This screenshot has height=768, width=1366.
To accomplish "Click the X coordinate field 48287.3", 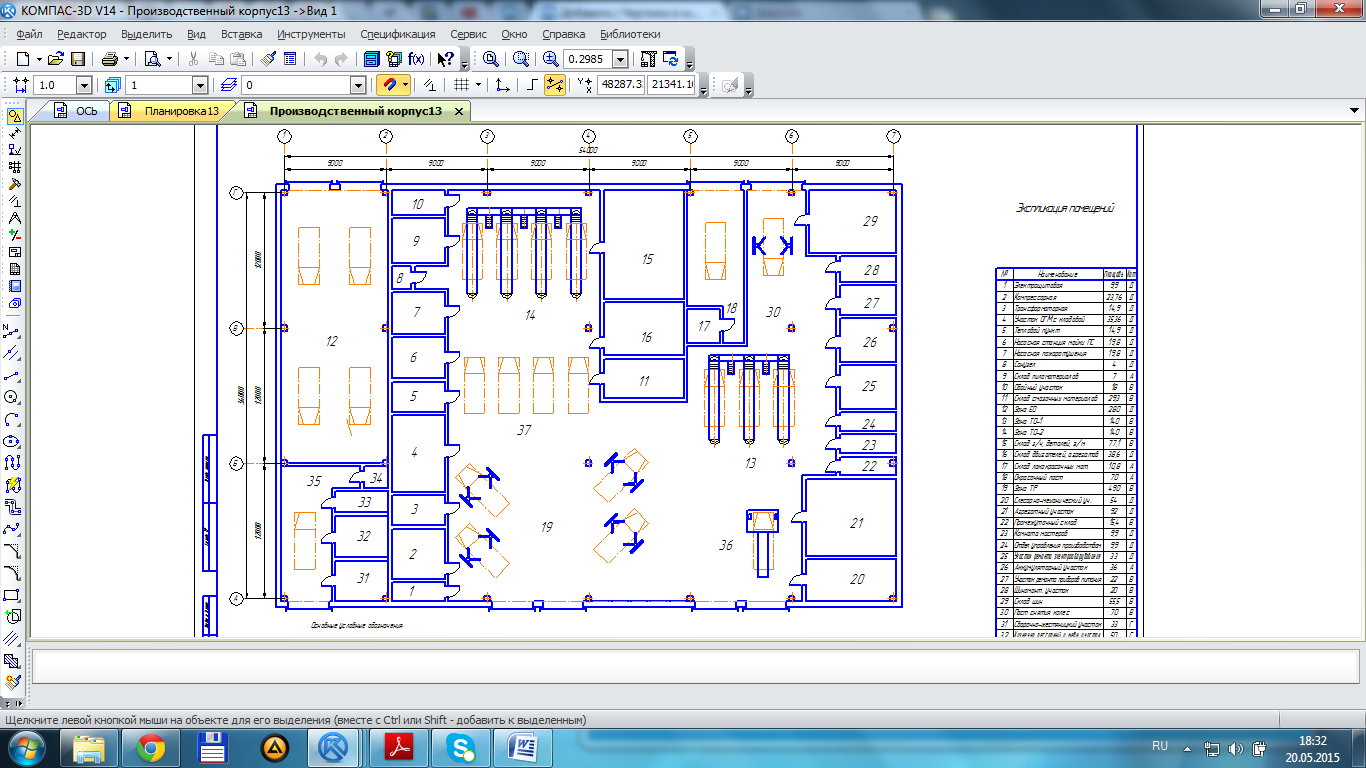I will (621, 86).
